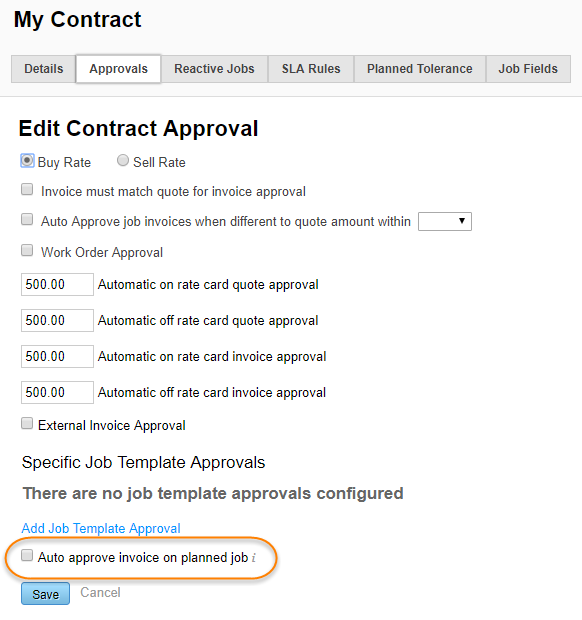Select the Sell Rate radio button
582x620 pixels.
coord(123,161)
